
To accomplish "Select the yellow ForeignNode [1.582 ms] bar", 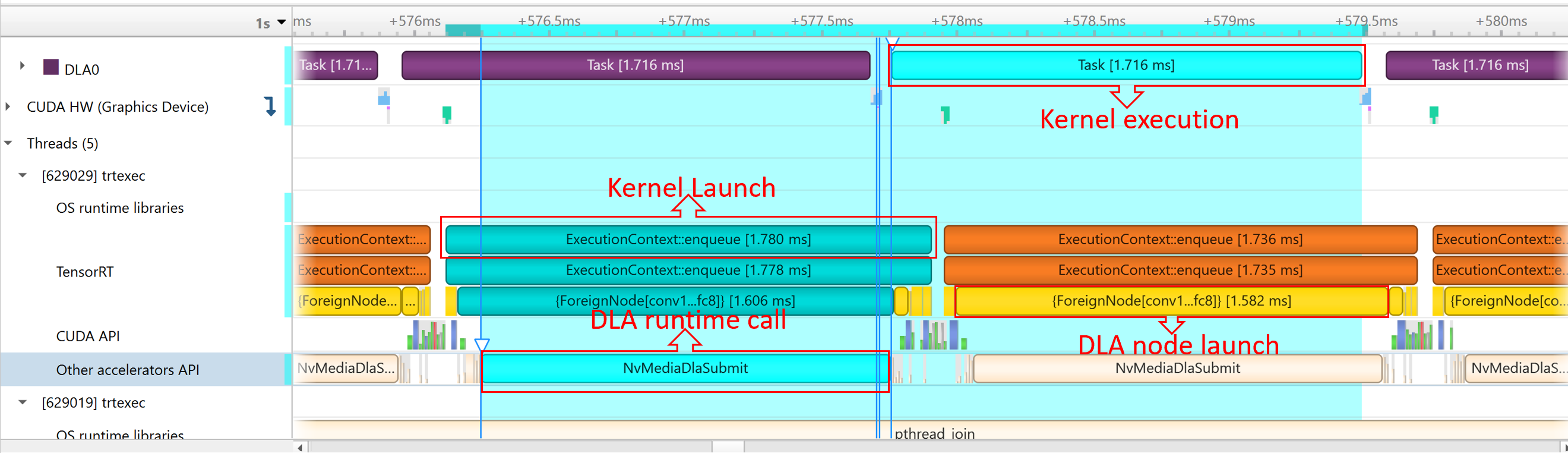I will pyautogui.click(x=1171, y=301).
